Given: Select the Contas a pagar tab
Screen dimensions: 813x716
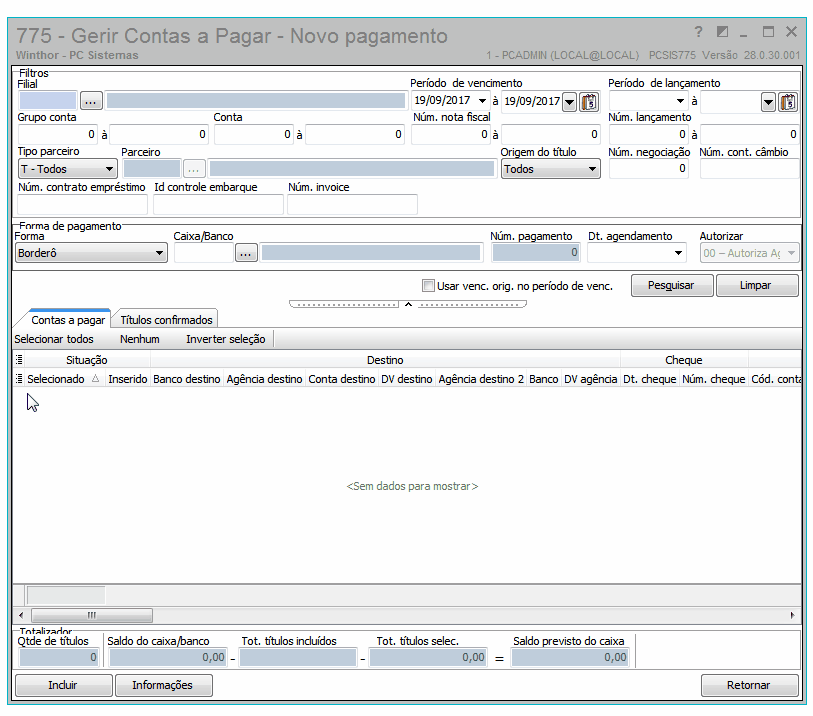Looking at the screenshot, I should point(68,320).
